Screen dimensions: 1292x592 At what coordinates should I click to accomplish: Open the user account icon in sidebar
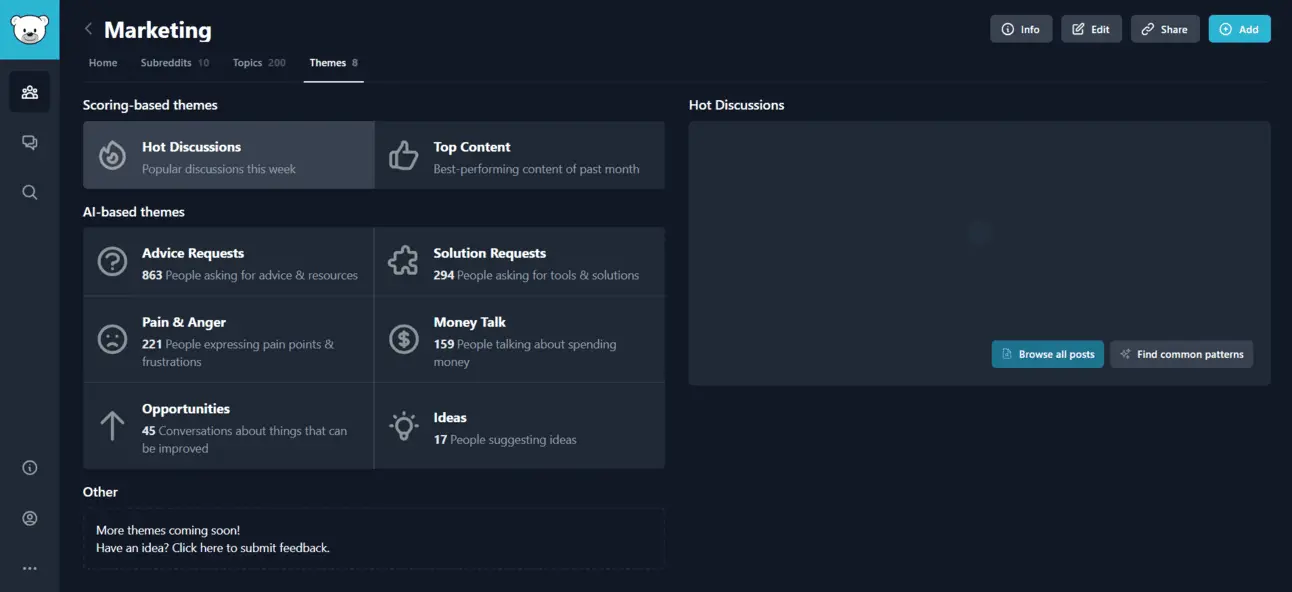tap(29, 518)
